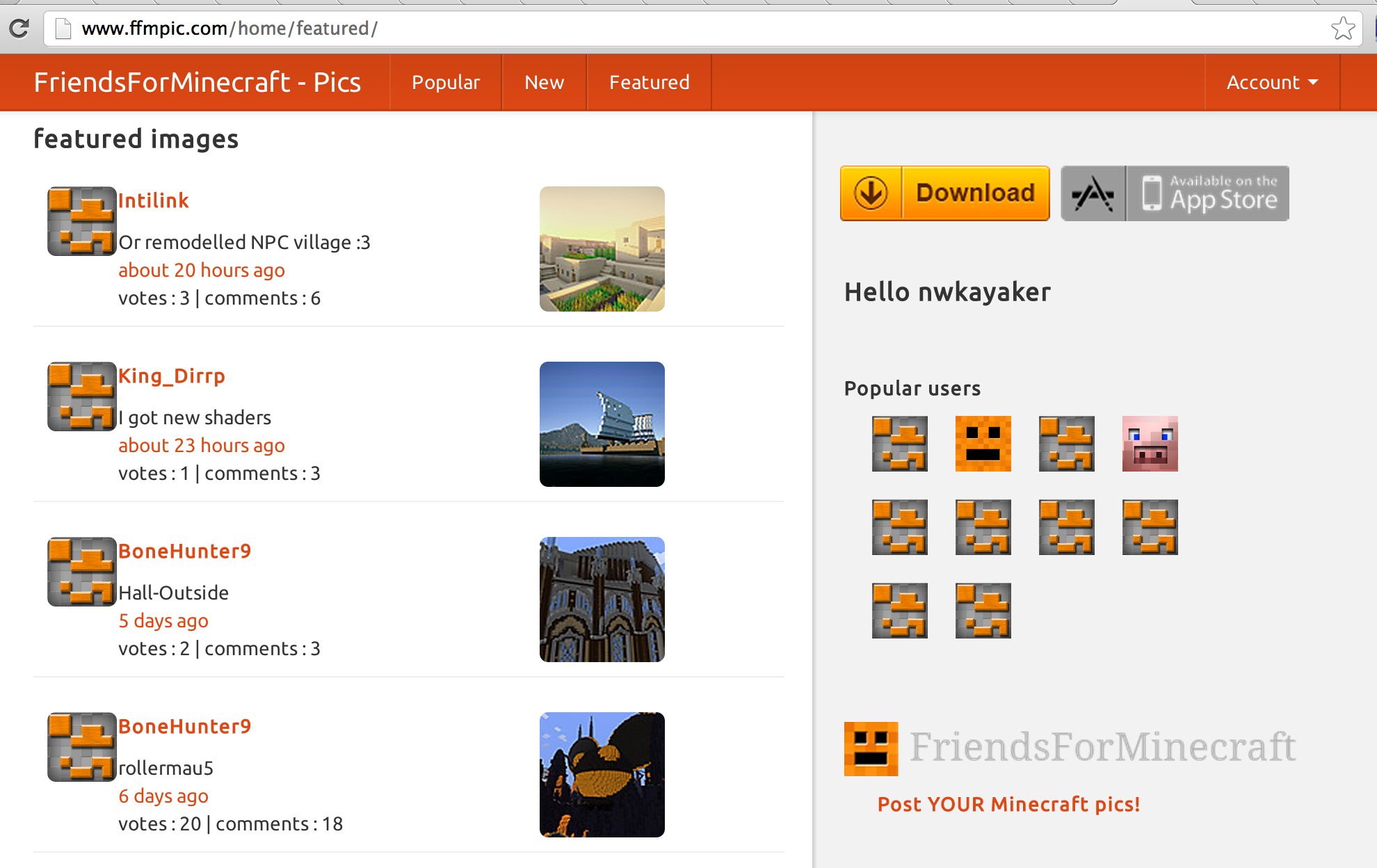Visit BoneHunter9 link above rollermau5

[x=184, y=726]
